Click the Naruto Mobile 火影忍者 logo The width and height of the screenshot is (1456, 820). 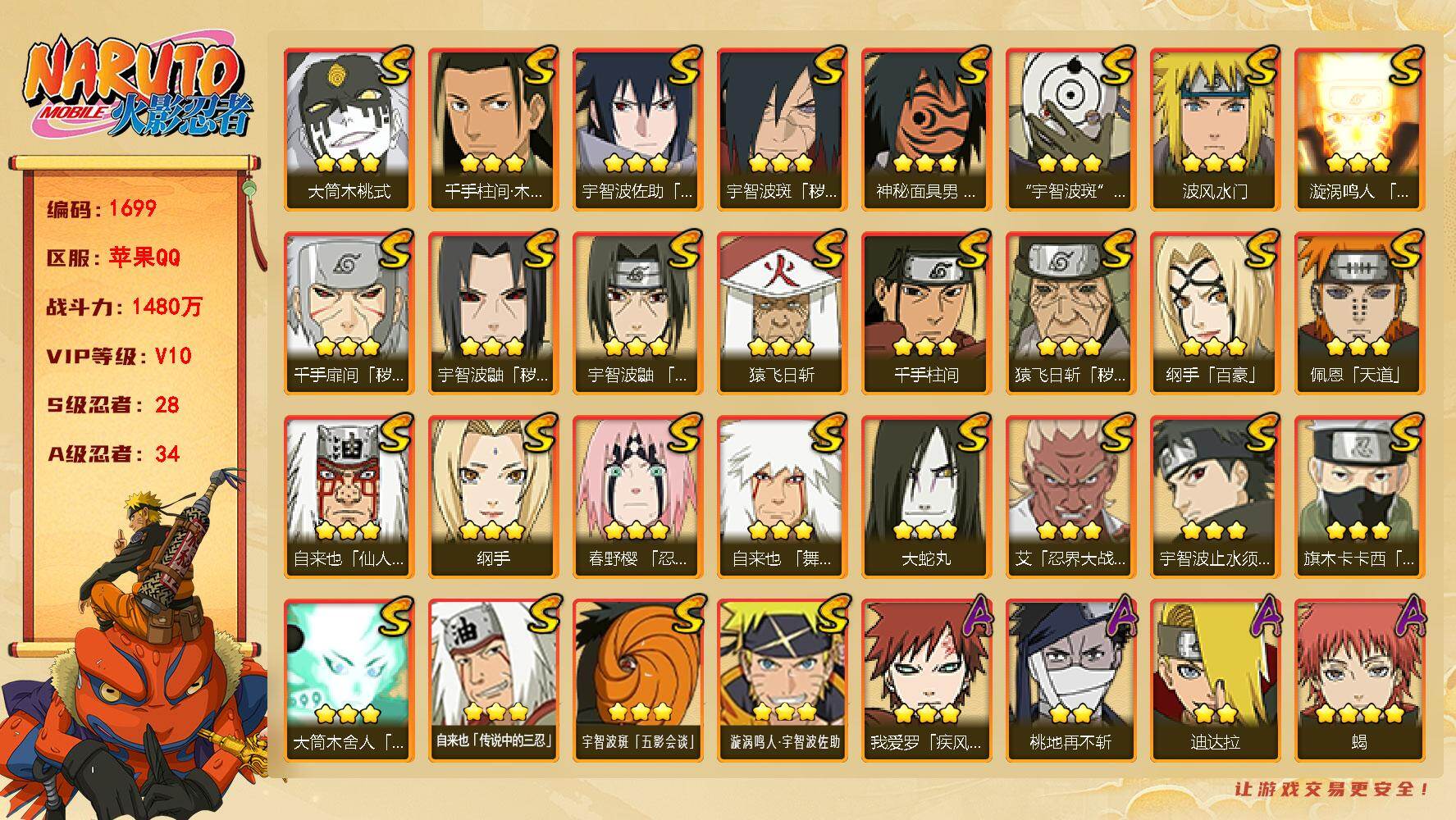click(x=136, y=88)
